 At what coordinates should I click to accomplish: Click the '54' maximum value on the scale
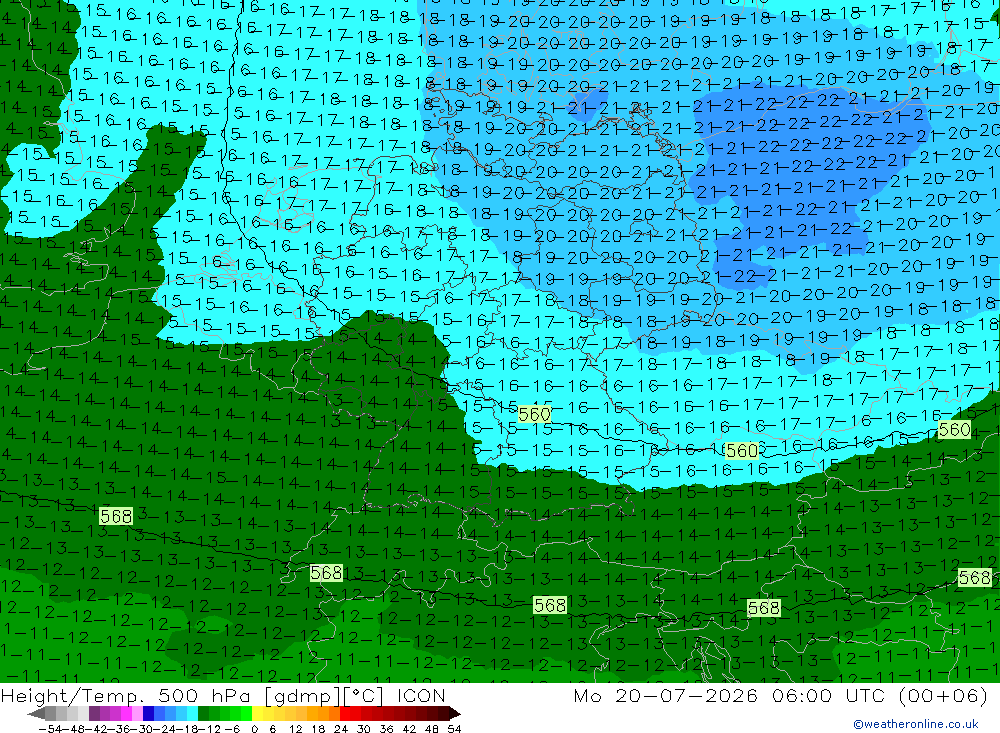pyautogui.click(x=454, y=729)
